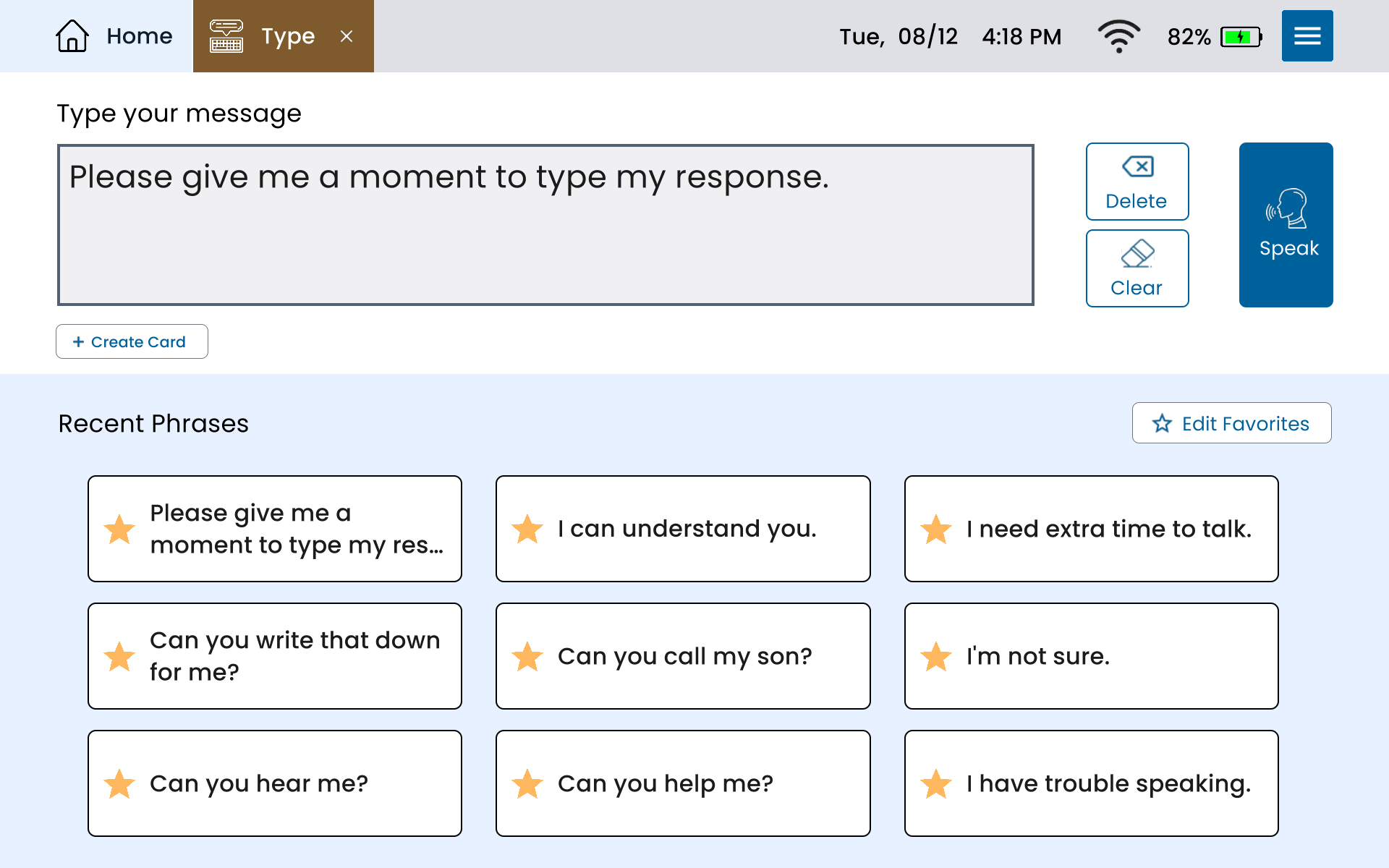
Task: Toggle star on 'I'm not sure.' phrase
Action: (x=935, y=657)
